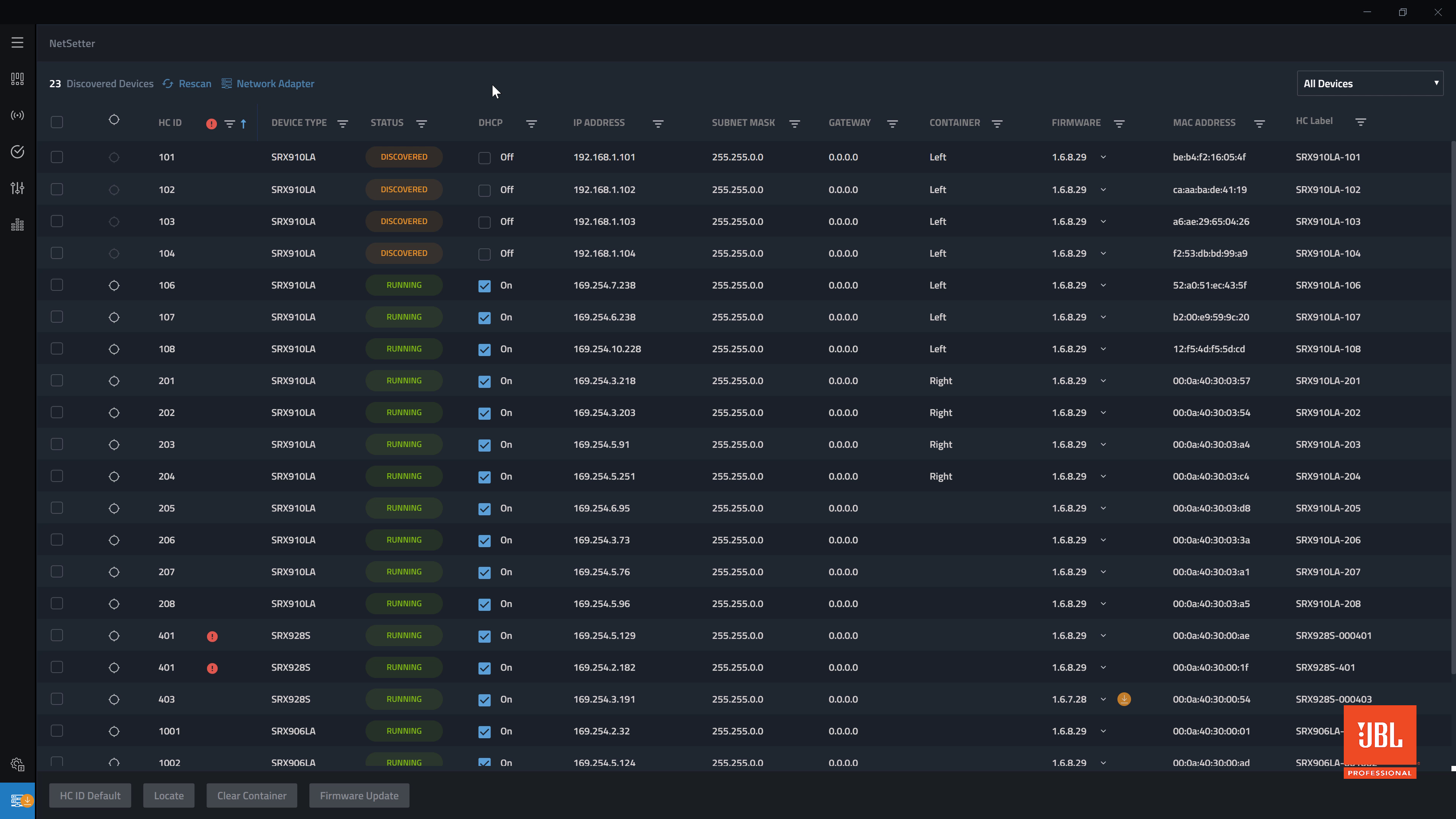Open the speaker array sidebar icon
Screen dimensions: 1456x819
pos(17,78)
